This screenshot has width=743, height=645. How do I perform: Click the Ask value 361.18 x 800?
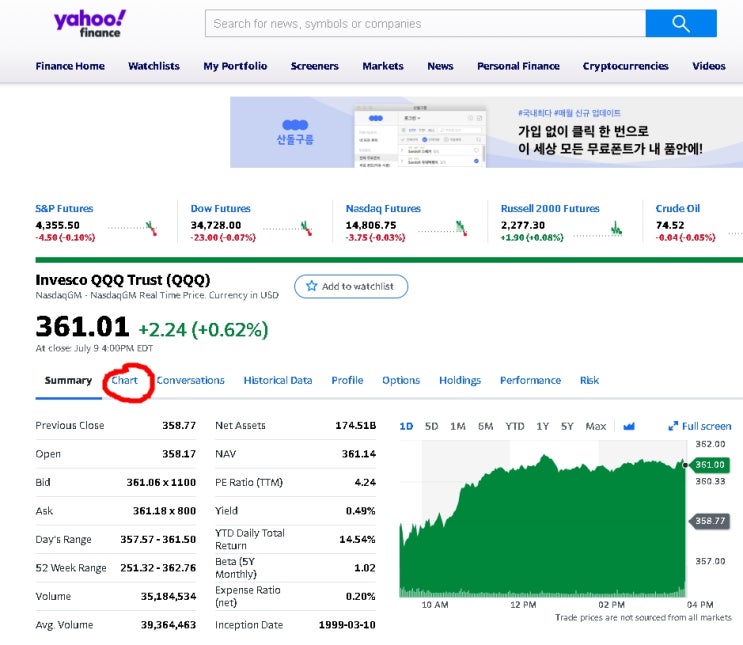[164, 511]
